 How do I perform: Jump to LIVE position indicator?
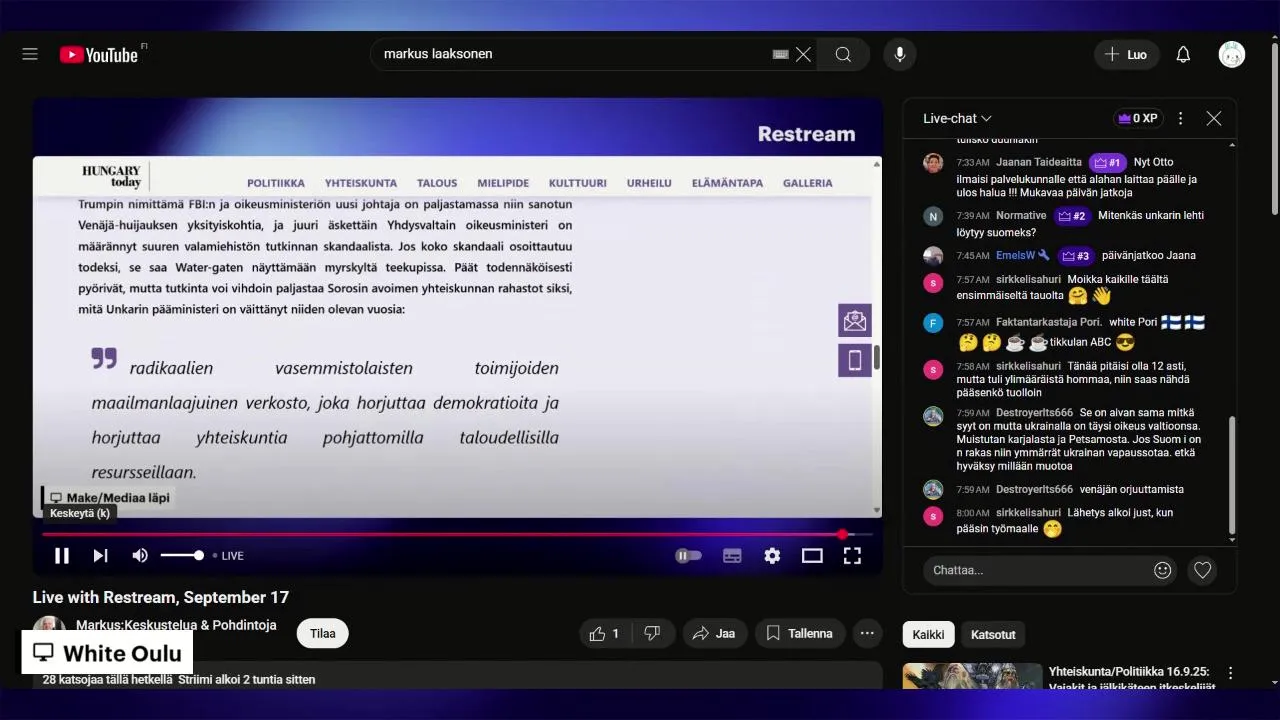pyautogui.click(x=228, y=556)
